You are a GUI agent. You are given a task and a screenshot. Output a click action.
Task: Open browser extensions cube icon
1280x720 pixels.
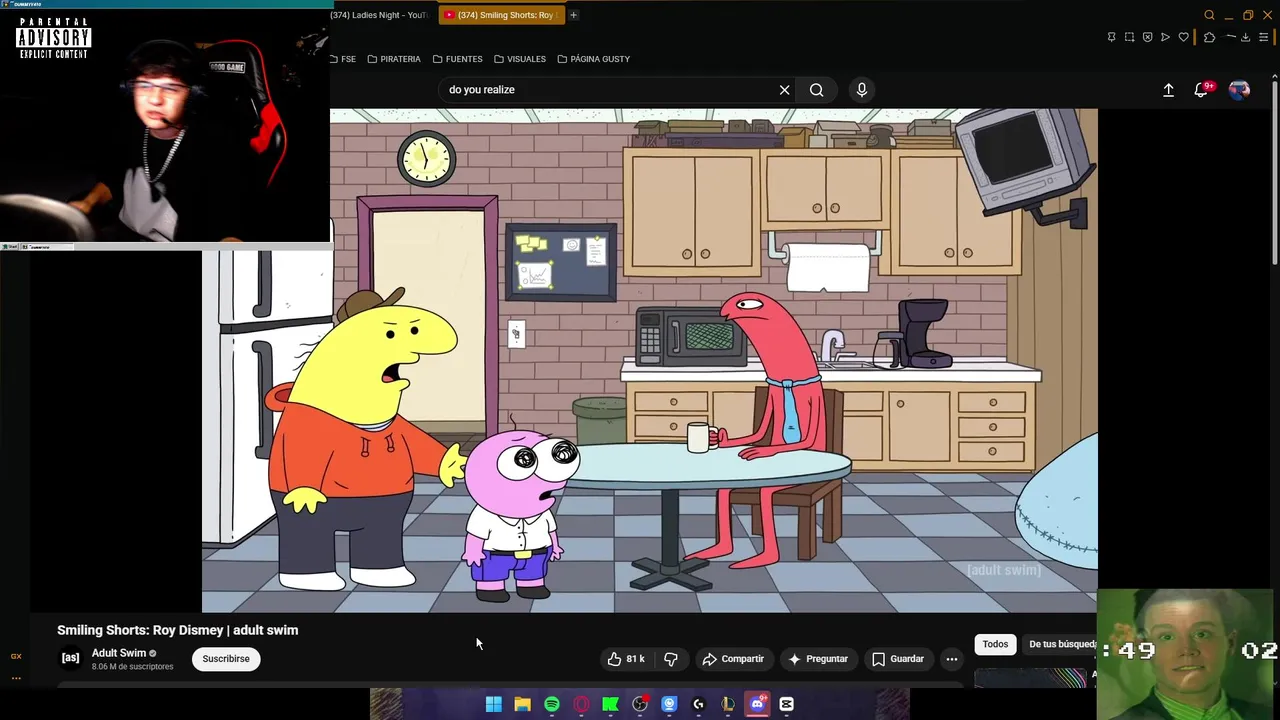[x=1209, y=37]
